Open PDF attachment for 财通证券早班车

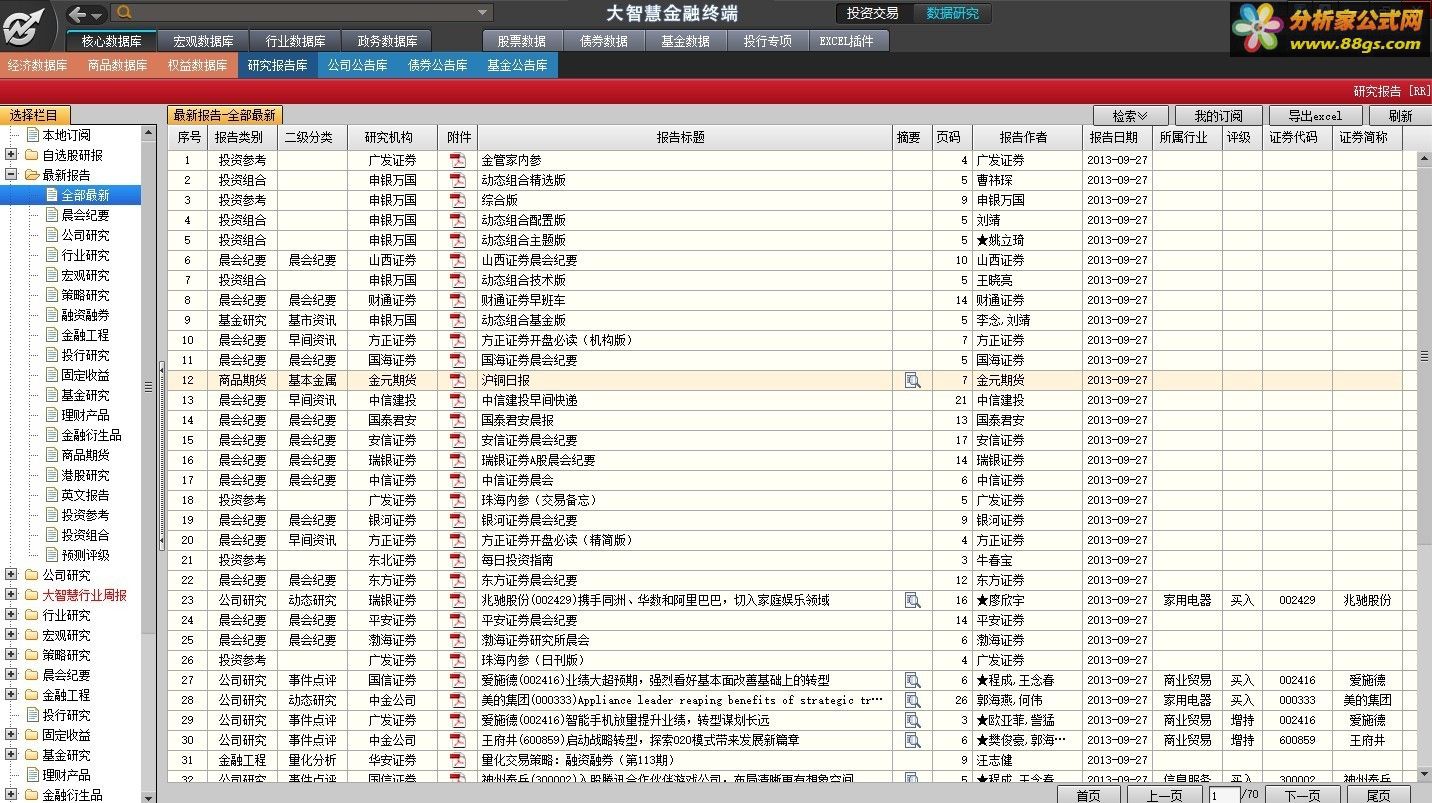pyautogui.click(x=458, y=300)
